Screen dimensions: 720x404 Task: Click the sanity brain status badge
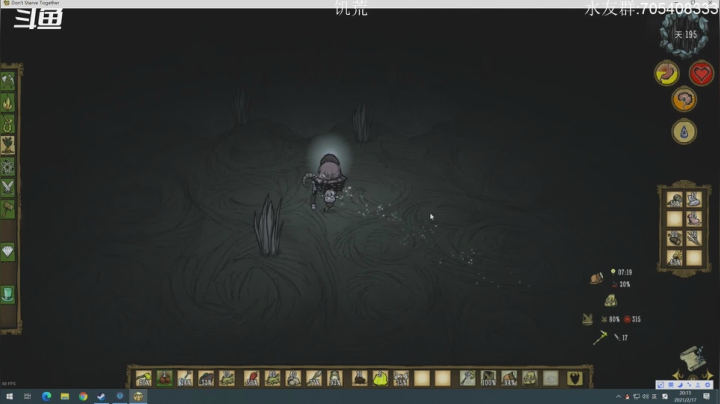tap(684, 99)
